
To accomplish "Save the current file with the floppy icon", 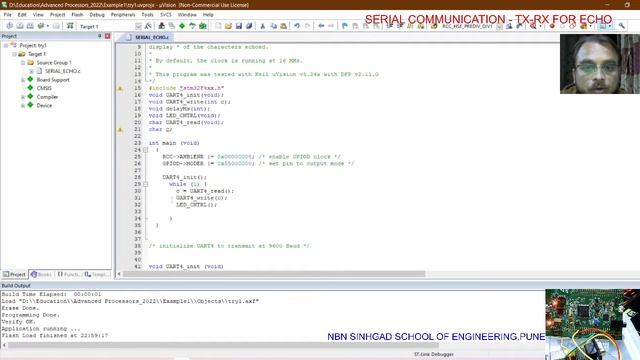I will click(239, 26).
